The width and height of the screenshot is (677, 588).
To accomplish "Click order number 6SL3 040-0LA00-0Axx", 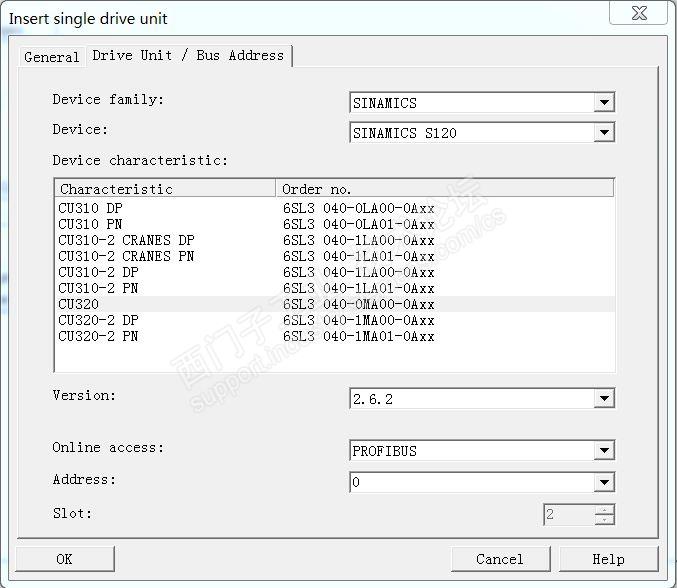I will [x=358, y=208].
